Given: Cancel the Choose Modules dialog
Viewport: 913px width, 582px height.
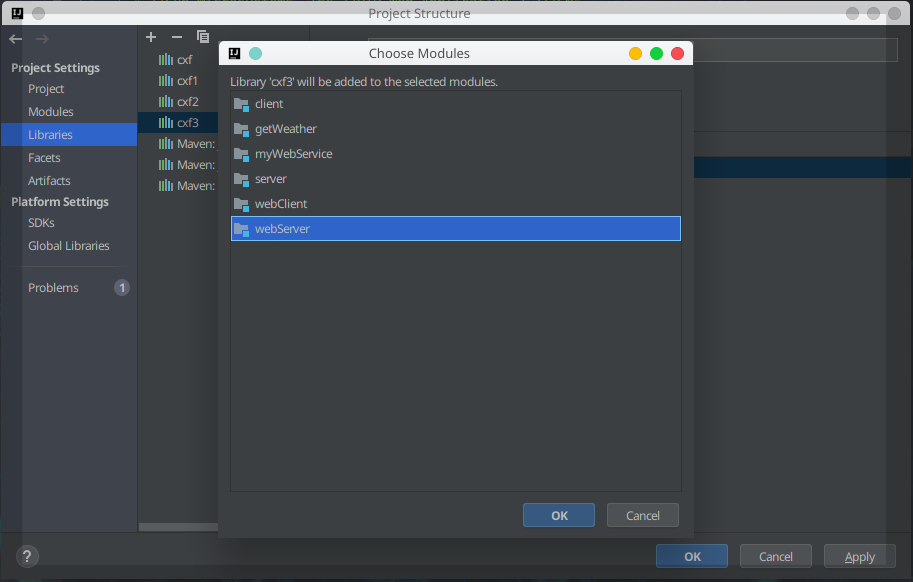Looking at the screenshot, I should 642,515.
